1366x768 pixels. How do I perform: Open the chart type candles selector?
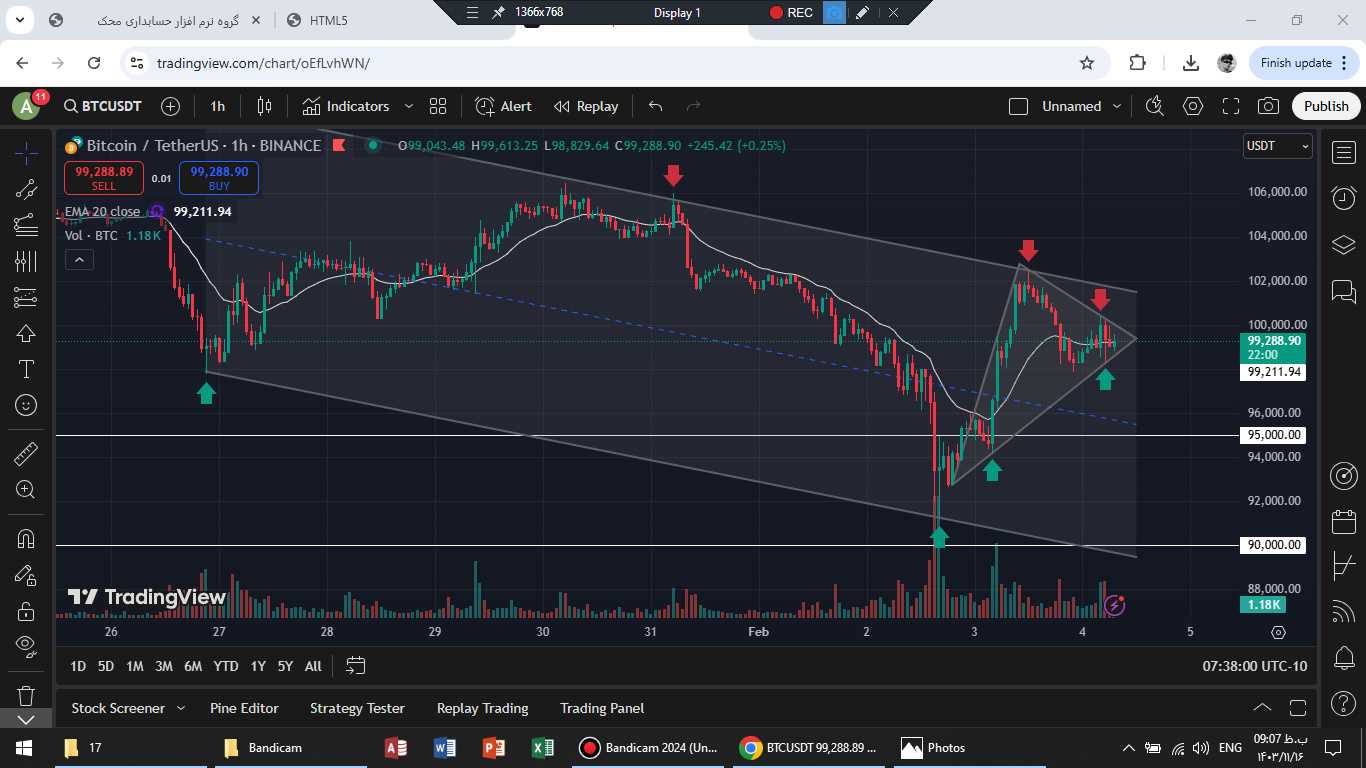(x=264, y=106)
